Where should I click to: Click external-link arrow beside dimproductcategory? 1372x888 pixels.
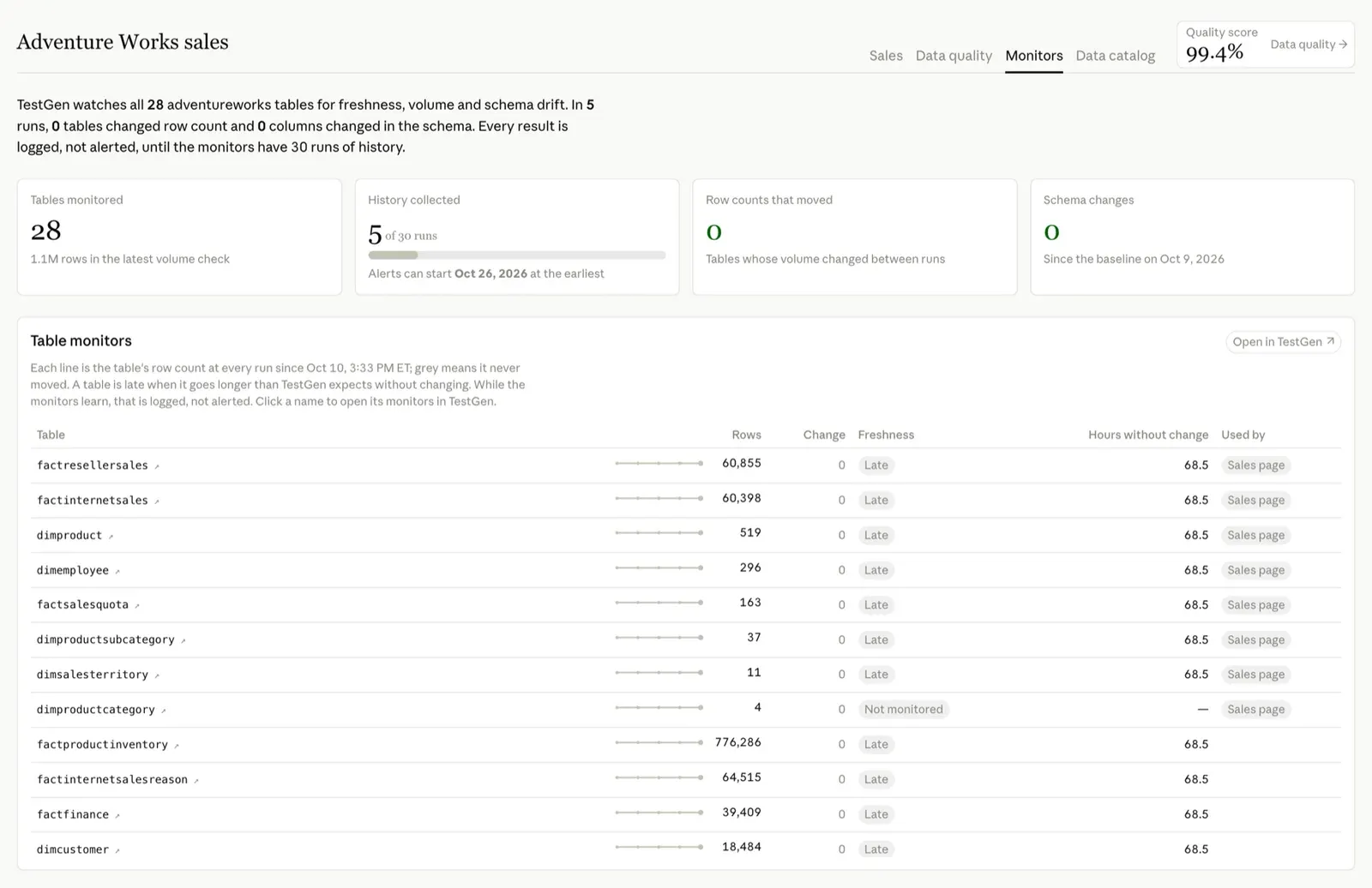tap(164, 711)
